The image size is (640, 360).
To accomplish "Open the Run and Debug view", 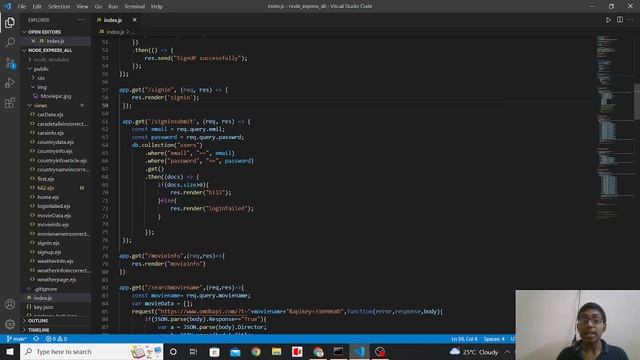I will pyautogui.click(x=10, y=83).
